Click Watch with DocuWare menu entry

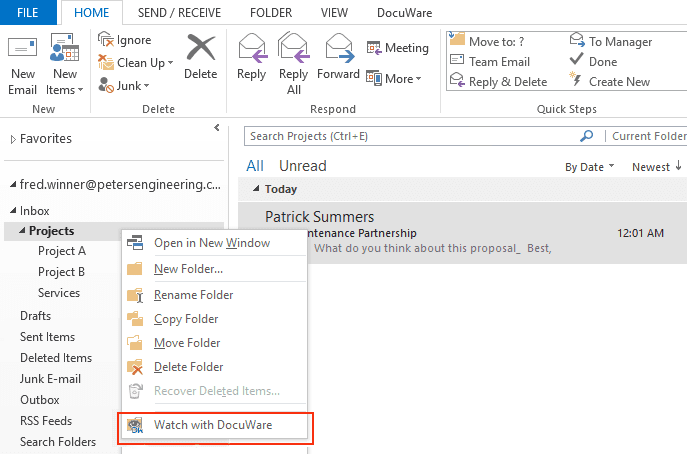[x=214, y=425]
